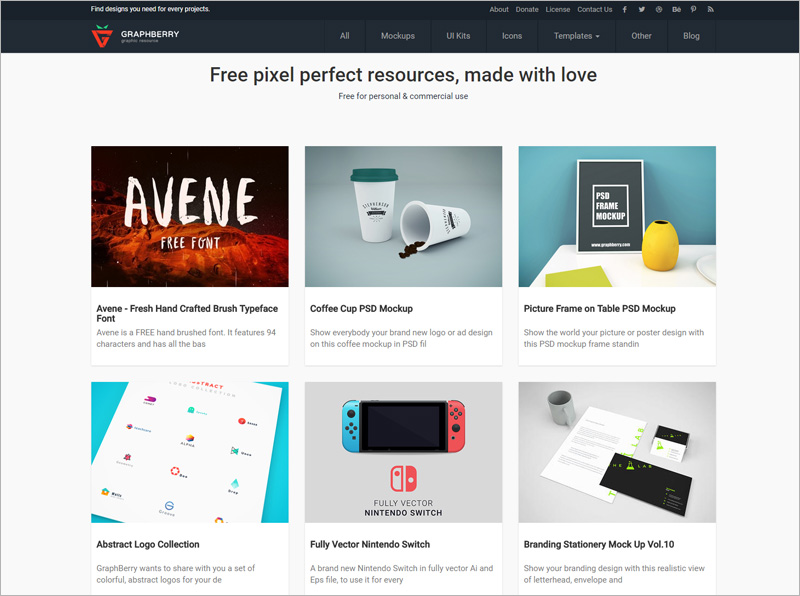Open the Behance social icon
This screenshot has height=596, width=800.
[677, 9]
